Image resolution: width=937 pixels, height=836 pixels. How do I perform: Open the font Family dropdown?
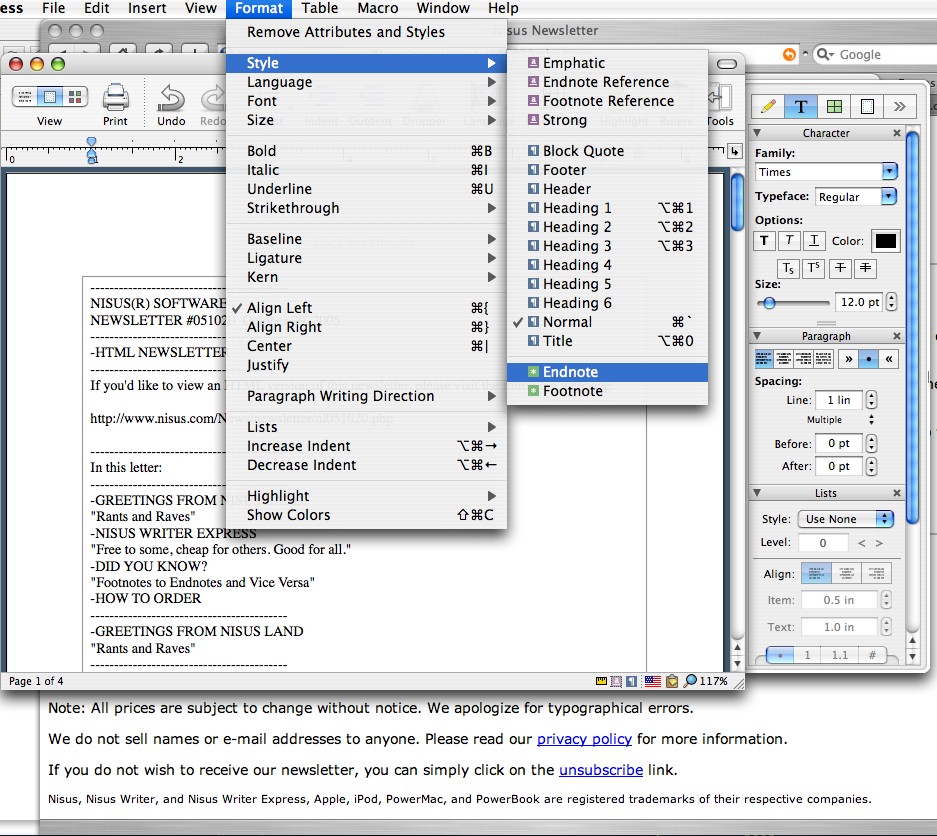pos(889,172)
